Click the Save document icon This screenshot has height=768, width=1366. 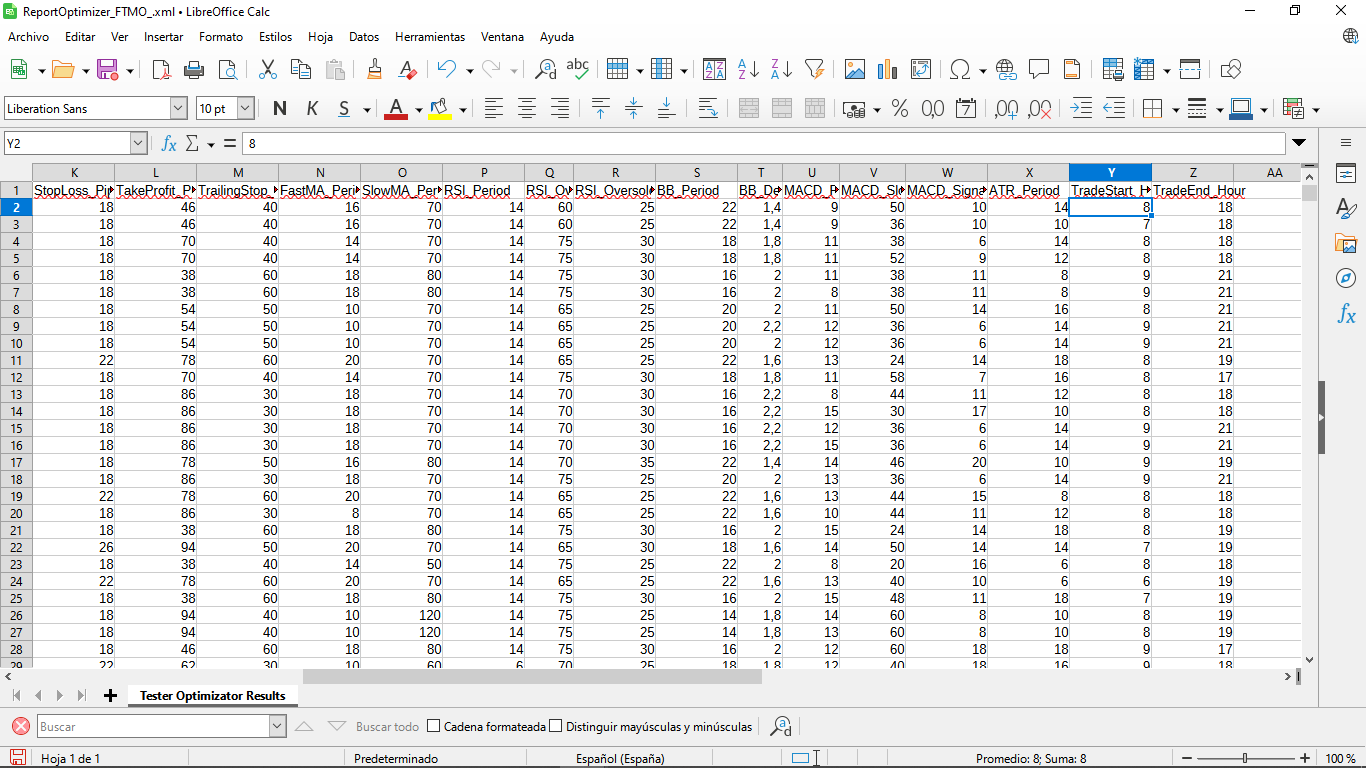coord(107,69)
